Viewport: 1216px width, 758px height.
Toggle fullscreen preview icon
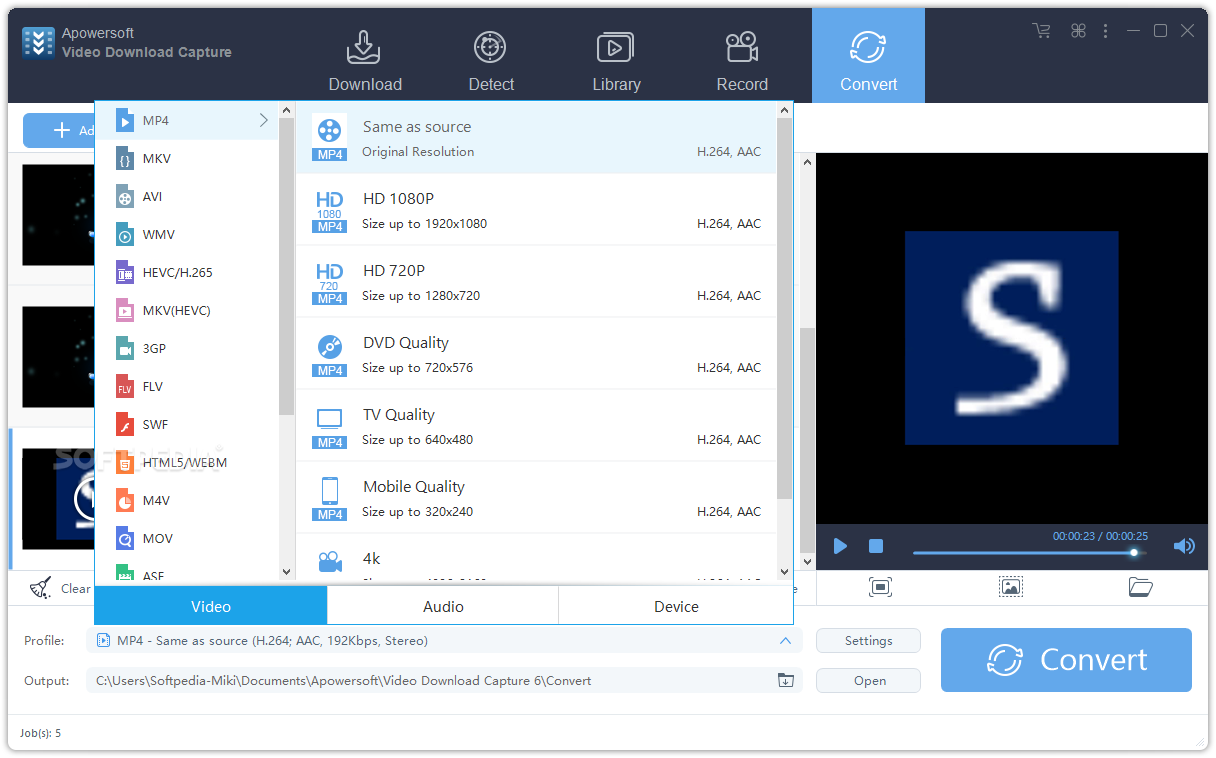click(880, 587)
